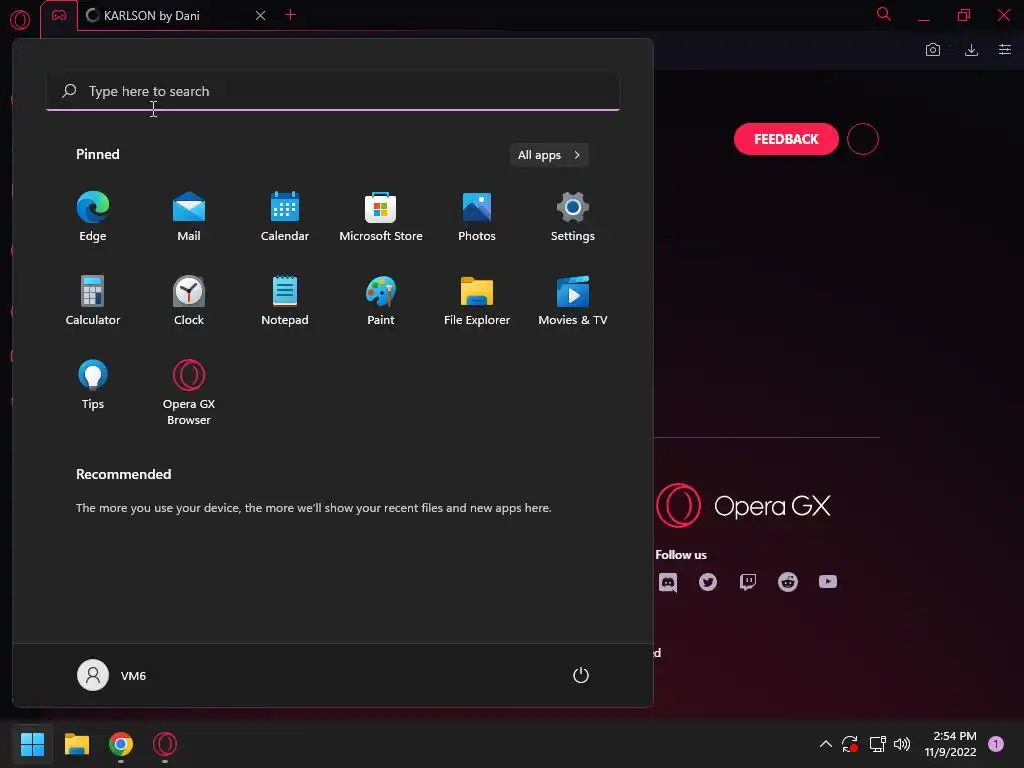Open Opera GX Reddit link

click(788, 582)
